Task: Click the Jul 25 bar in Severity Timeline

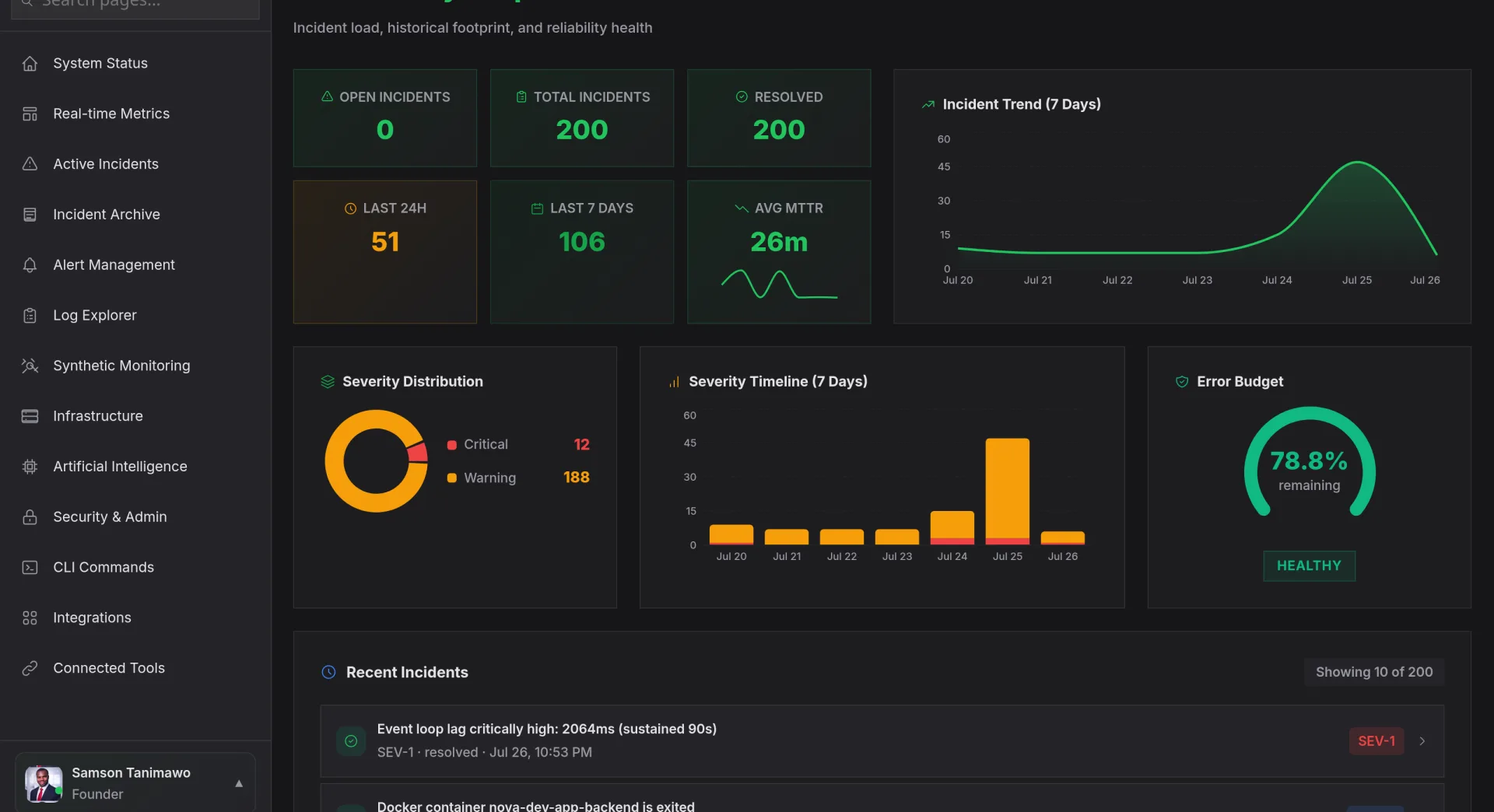Action: point(1007,492)
